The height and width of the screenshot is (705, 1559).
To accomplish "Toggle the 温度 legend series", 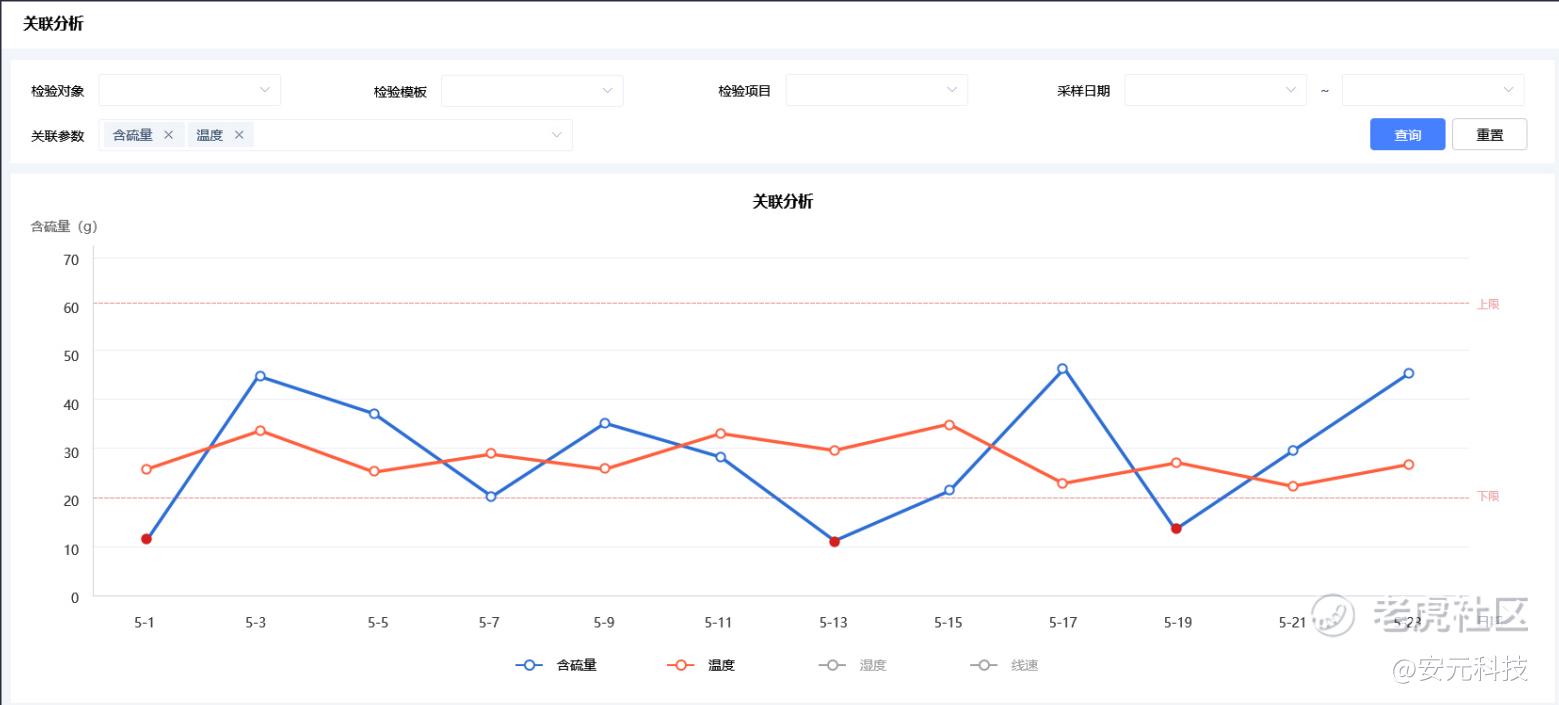I will tap(701, 665).
